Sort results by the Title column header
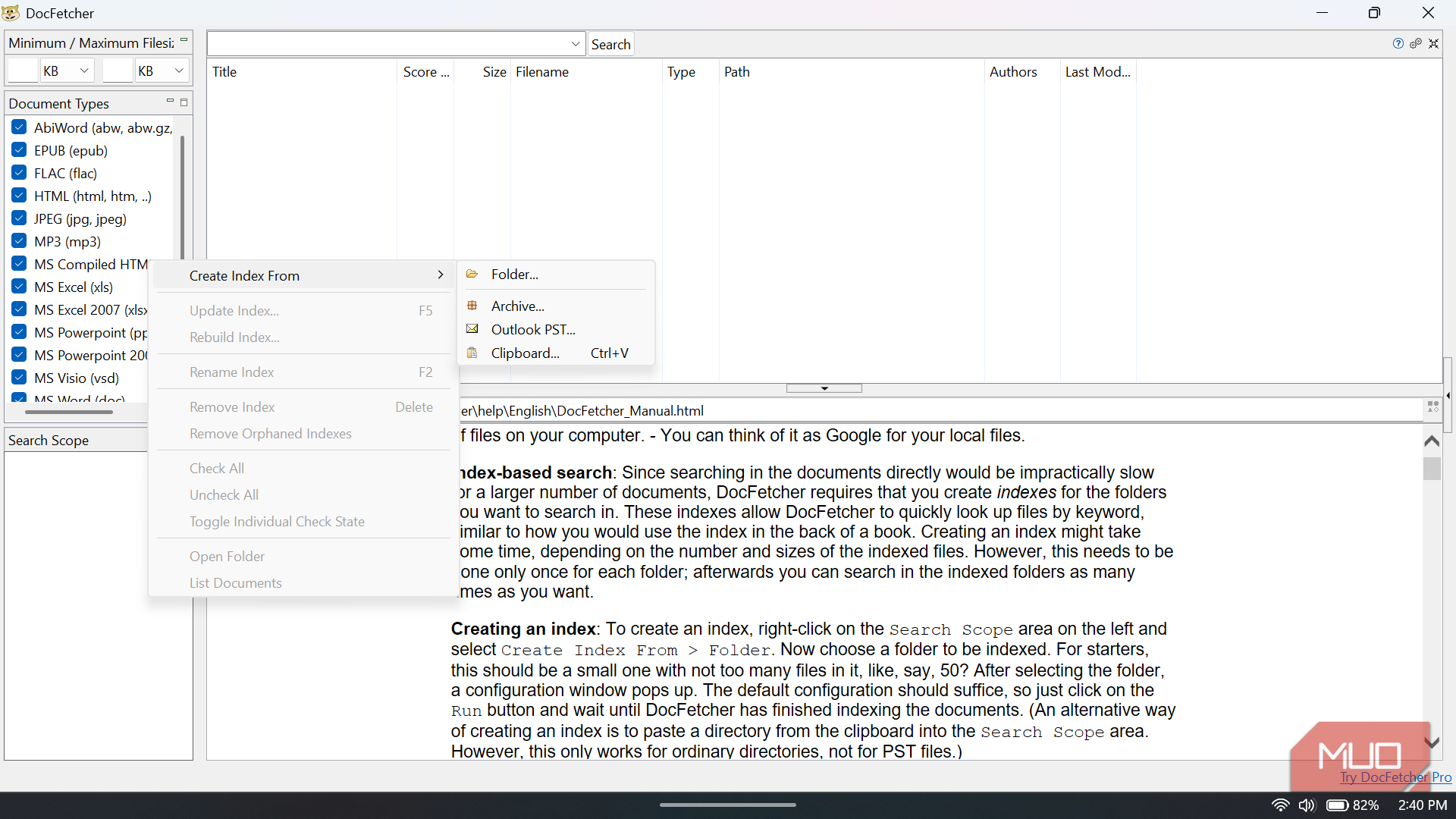The height and width of the screenshot is (819, 1456). (x=302, y=71)
